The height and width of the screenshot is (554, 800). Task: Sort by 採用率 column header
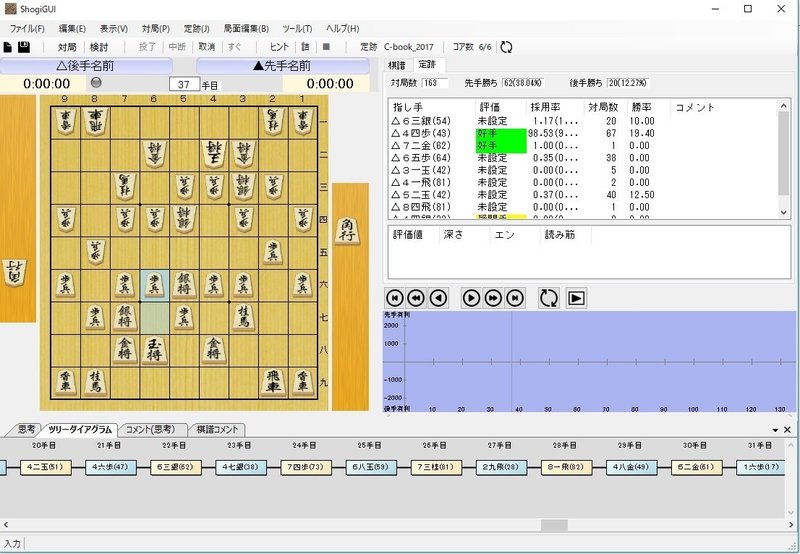point(555,107)
